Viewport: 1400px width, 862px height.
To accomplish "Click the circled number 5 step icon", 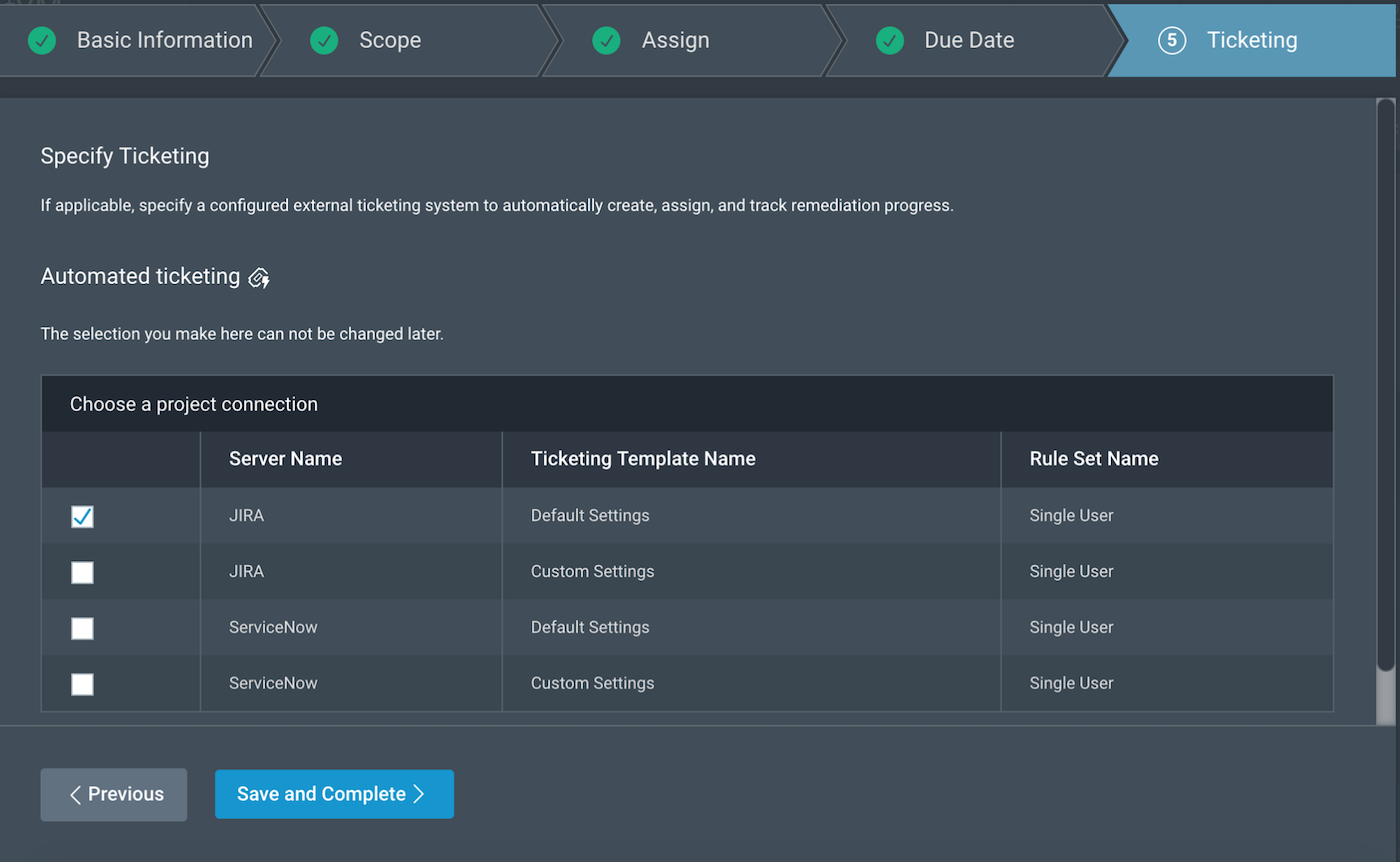I will pyautogui.click(x=1171, y=41).
